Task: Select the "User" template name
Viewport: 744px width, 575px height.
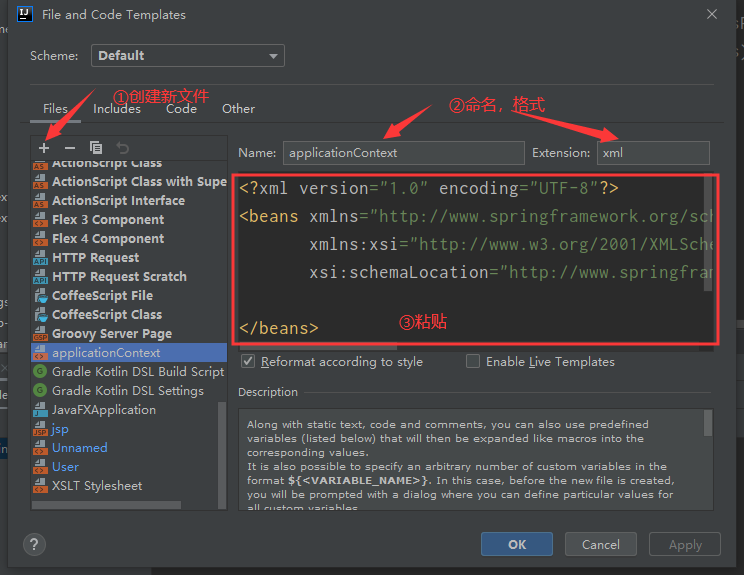Action: [x=65, y=467]
